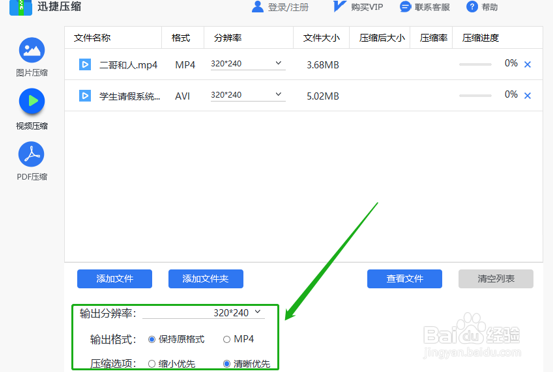Click the 压缩后大小 column header
553x372 pixels.
click(x=382, y=38)
